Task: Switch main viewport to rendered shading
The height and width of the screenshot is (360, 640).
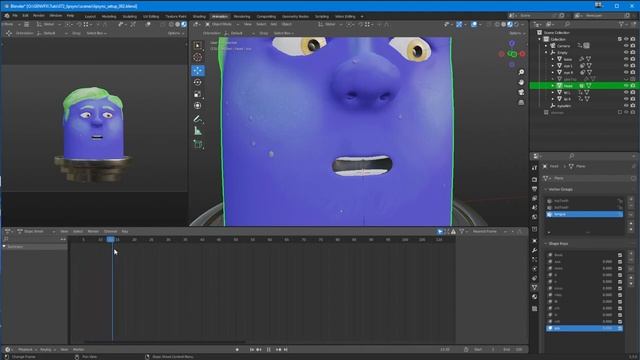Action: click(x=516, y=24)
